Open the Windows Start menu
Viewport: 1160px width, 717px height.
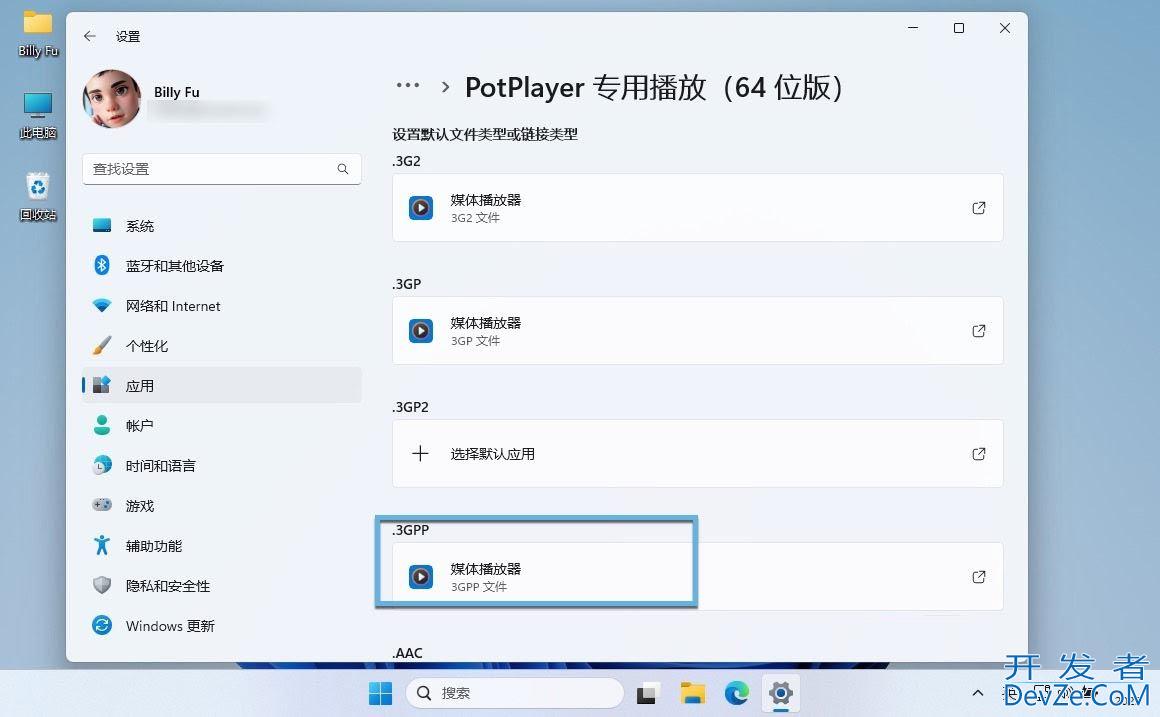[380, 693]
